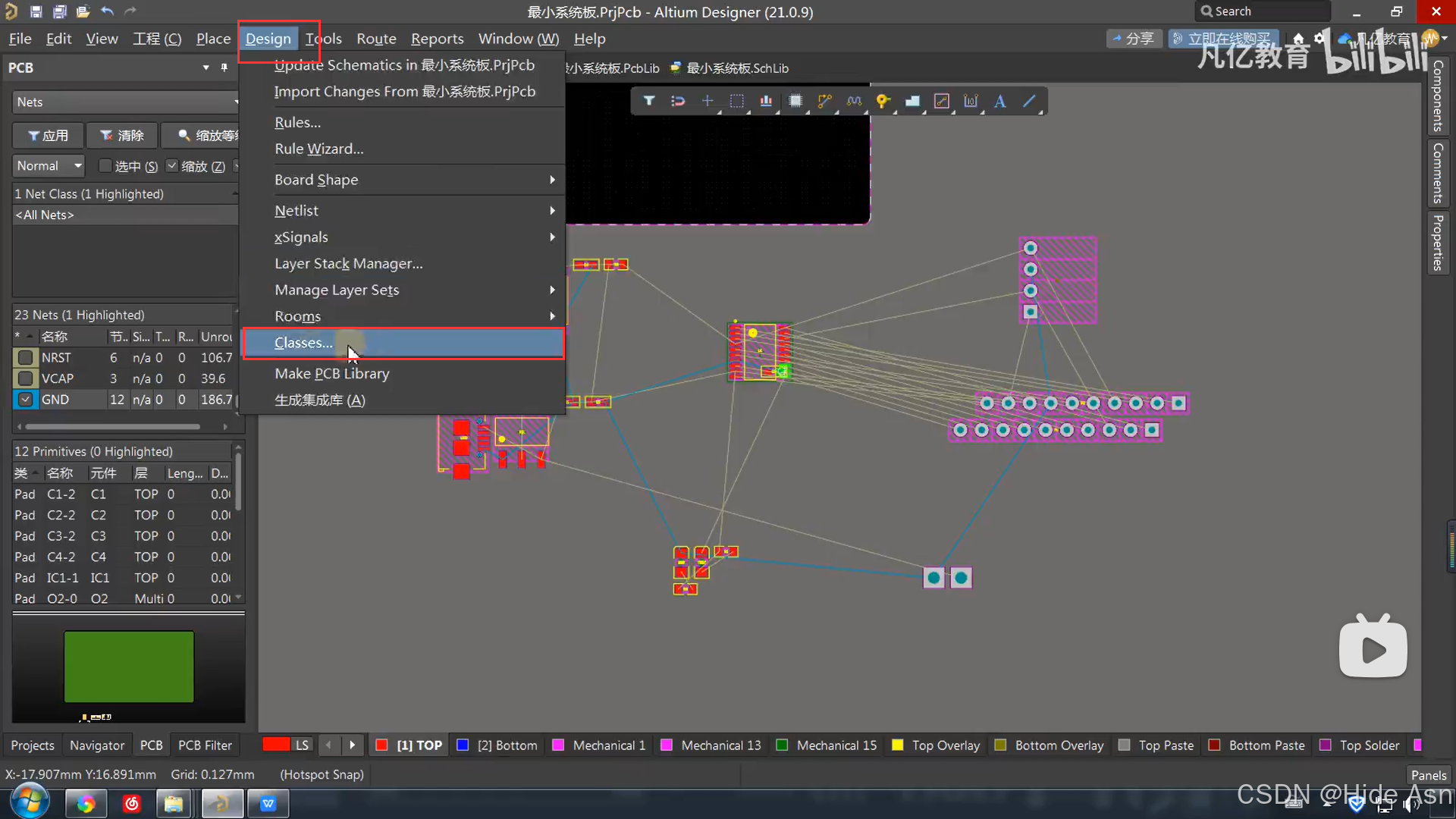Open the home icon in top right
The height and width of the screenshot is (819, 1456).
(1298, 38)
